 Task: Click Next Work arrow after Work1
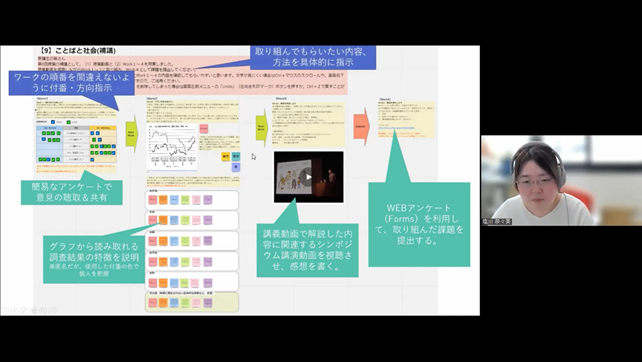click(131, 133)
